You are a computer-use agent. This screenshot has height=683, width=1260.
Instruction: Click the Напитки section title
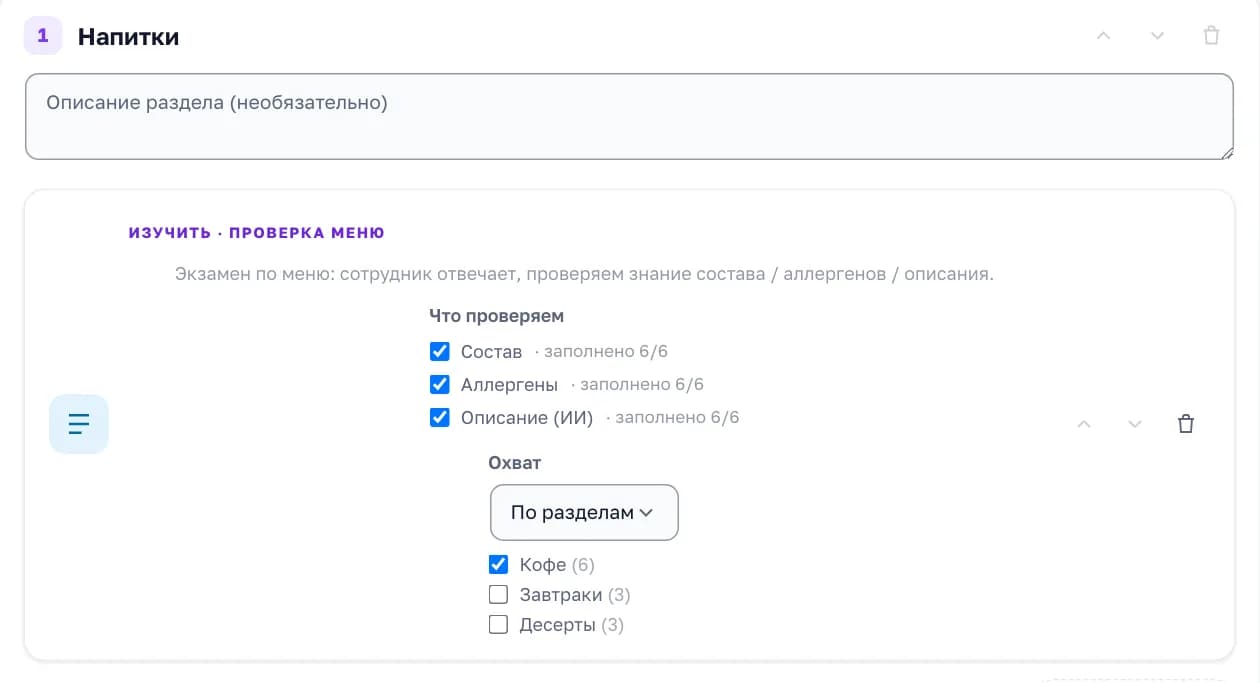click(x=129, y=37)
